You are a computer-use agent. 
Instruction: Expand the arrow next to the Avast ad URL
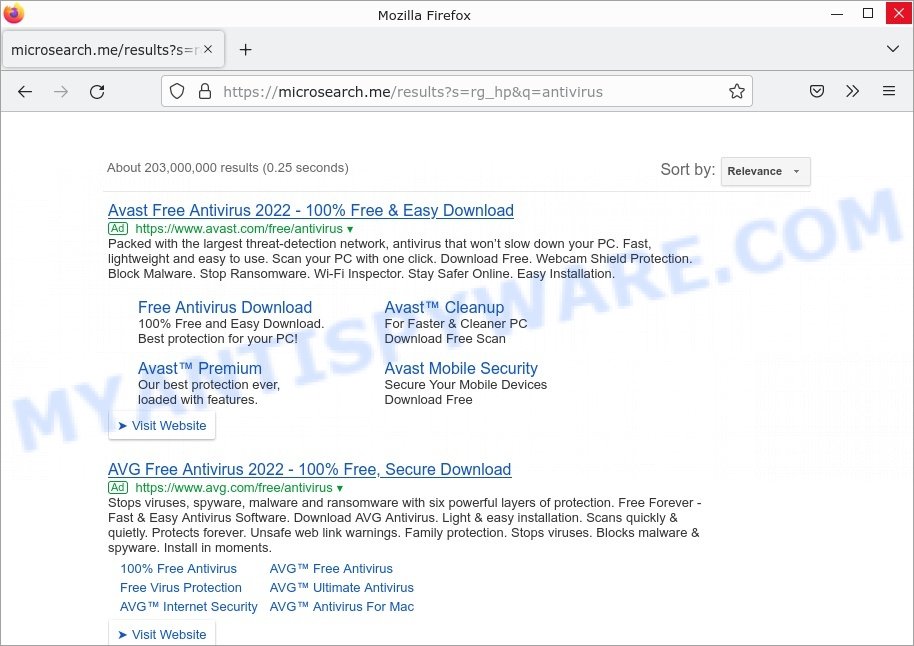(348, 229)
